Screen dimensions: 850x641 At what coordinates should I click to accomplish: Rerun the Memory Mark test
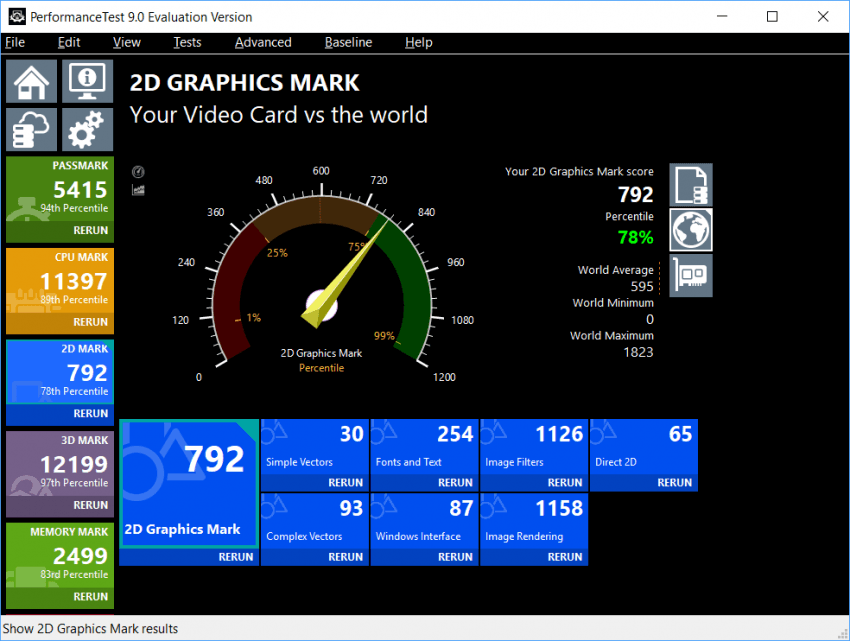coord(91,597)
